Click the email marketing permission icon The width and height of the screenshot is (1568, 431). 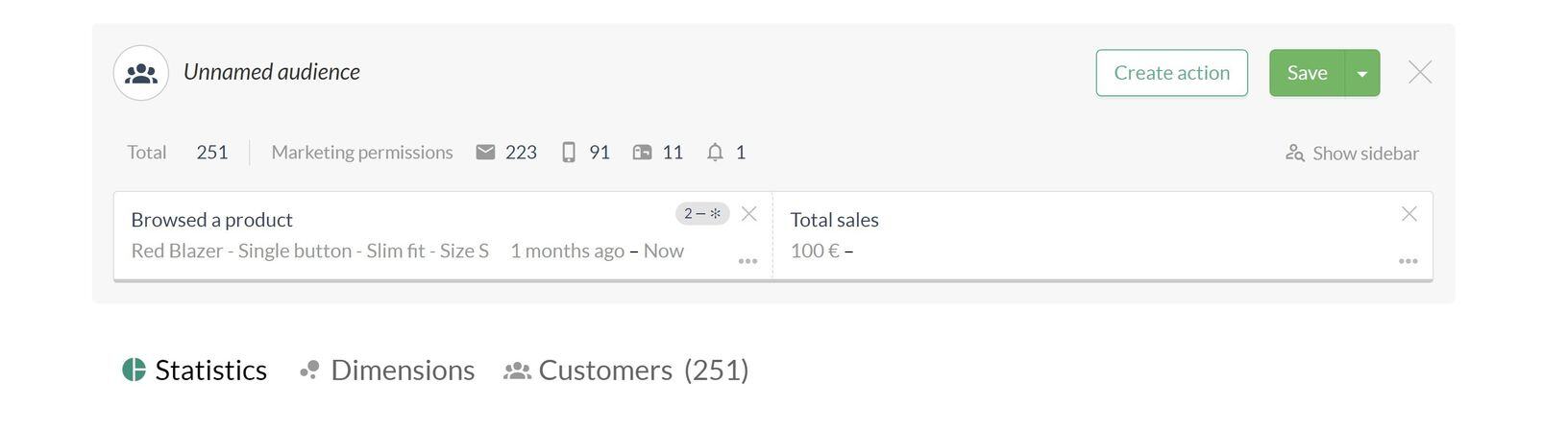(485, 153)
